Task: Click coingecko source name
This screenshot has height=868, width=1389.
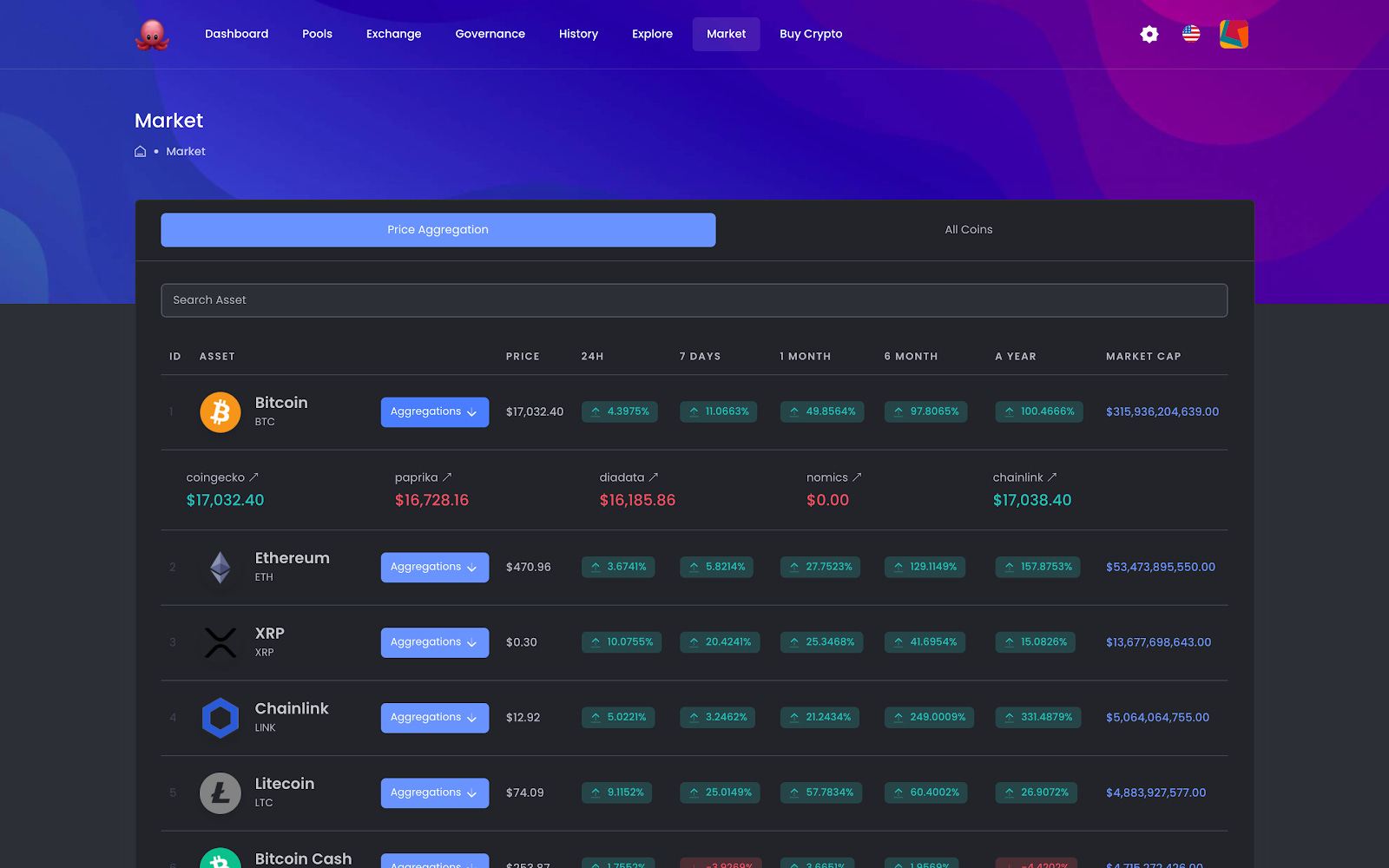Action: tap(215, 477)
